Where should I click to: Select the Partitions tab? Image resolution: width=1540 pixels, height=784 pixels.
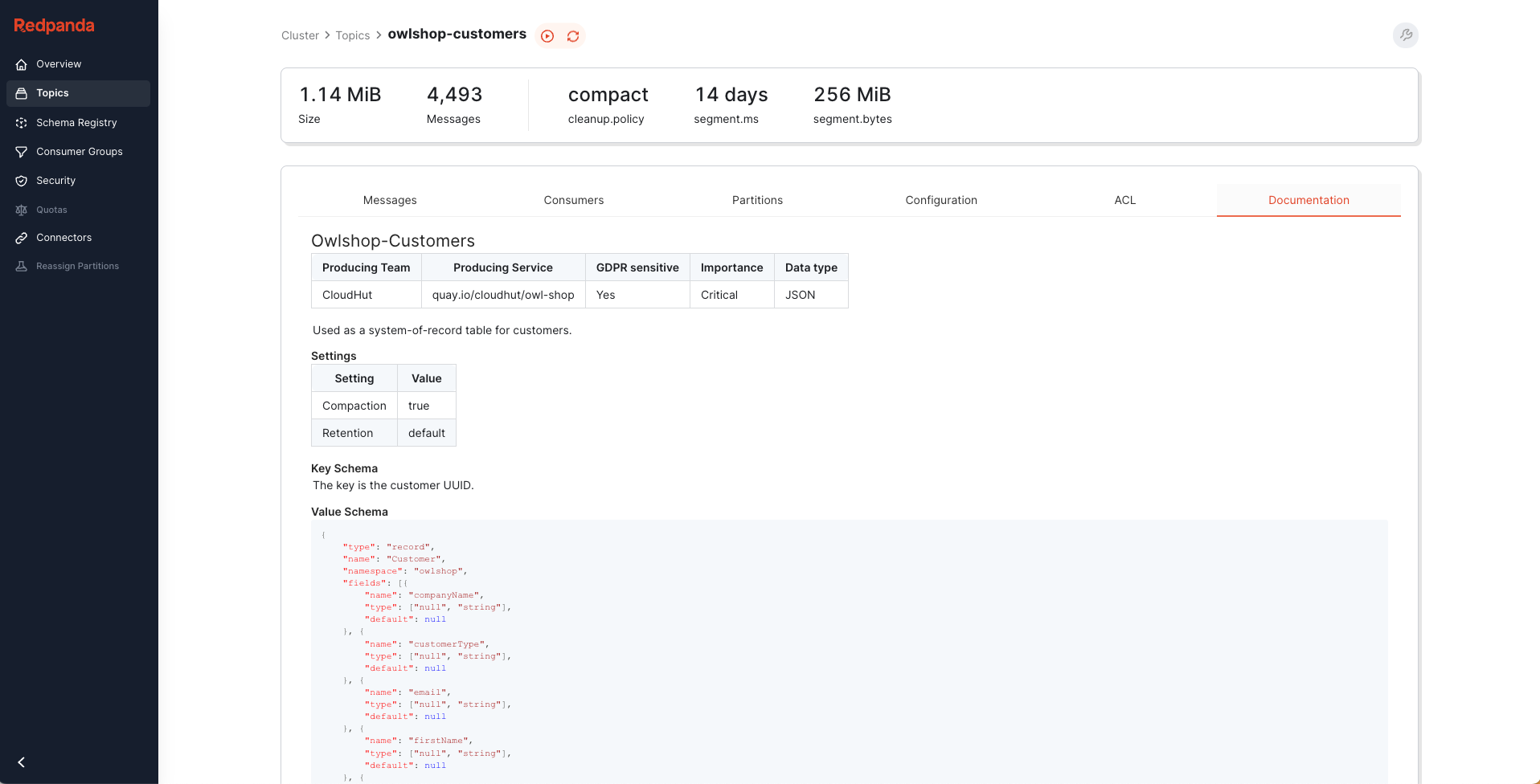(x=757, y=200)
